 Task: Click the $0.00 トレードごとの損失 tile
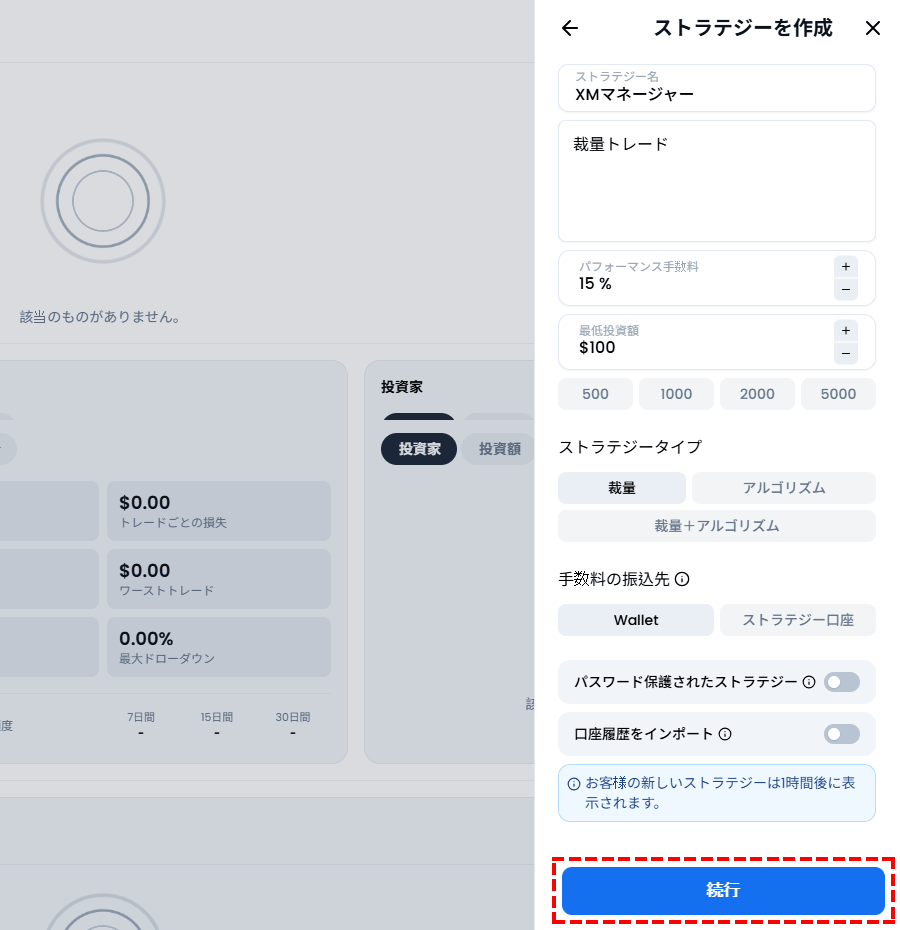pyautogui.click(x=219, y=511)
